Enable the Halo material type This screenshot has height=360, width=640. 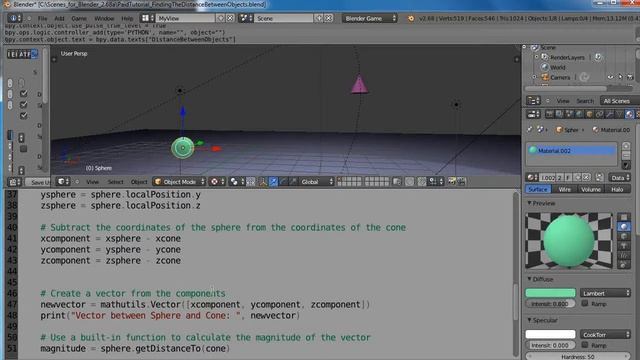click(x=617, y=189)
